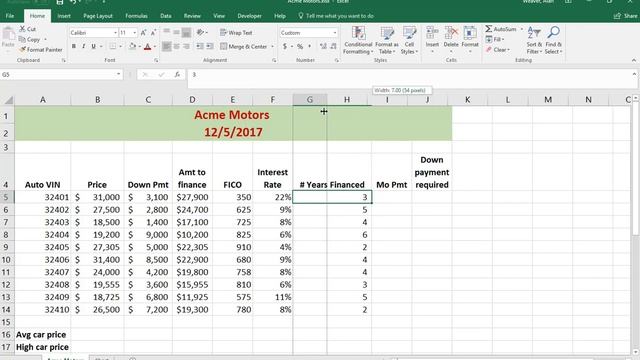The height and width of the screenshot is (360, 640).
Task: Set Align Left horizontal alignment
Action: click(166, 47)
